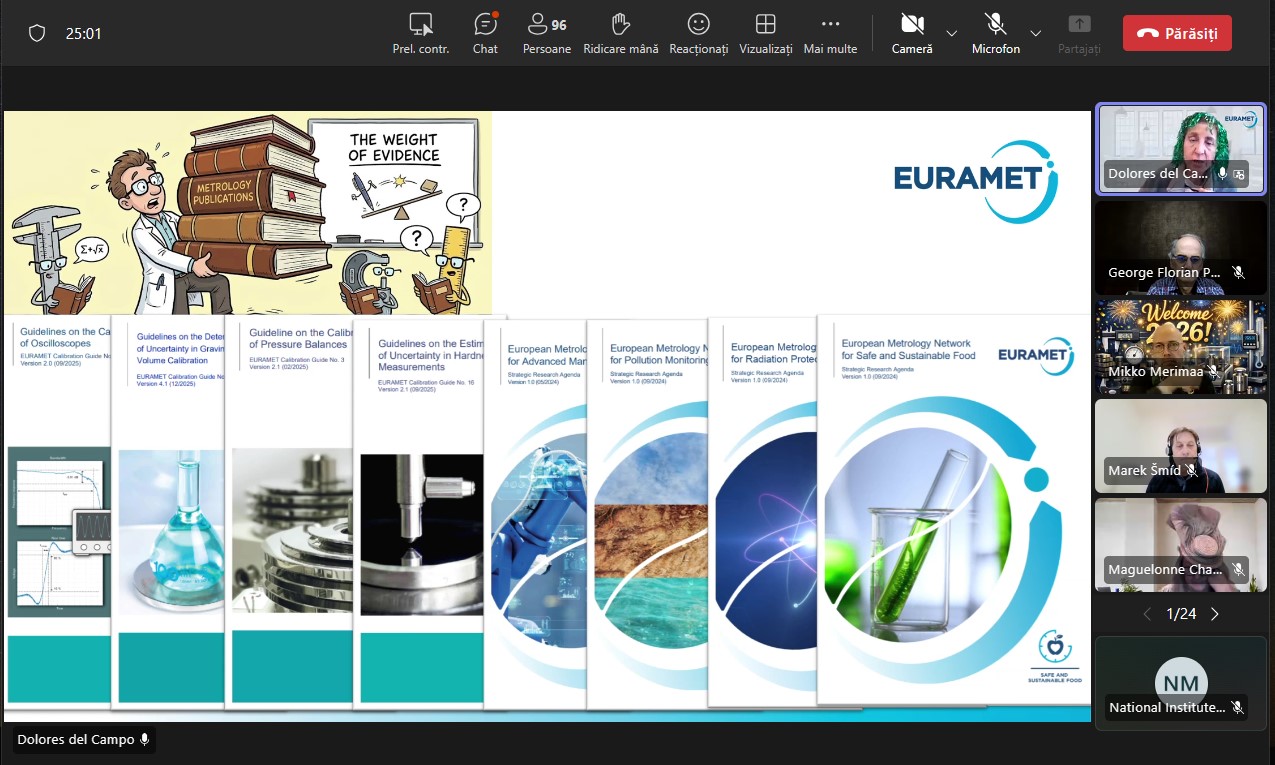
Task: Open the Vizualizați layout options
Action: pyautogui.click(x=765, y=33)
